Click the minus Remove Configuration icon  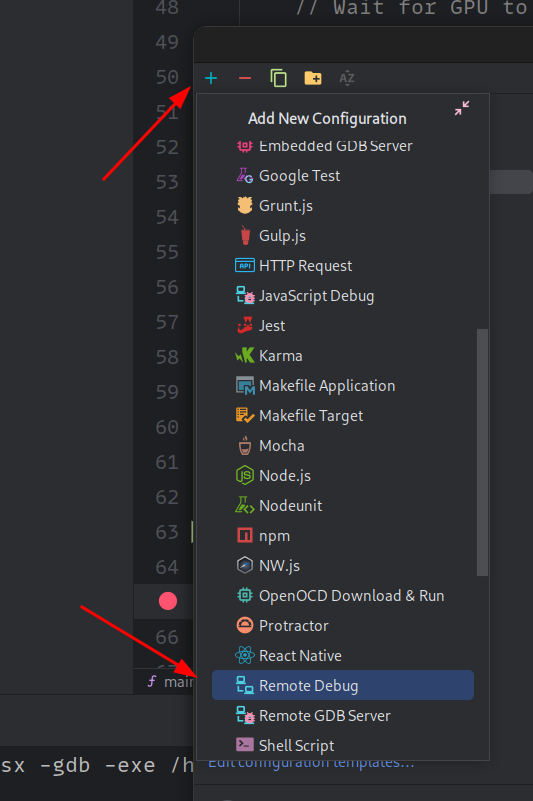(x=245, y=78)
